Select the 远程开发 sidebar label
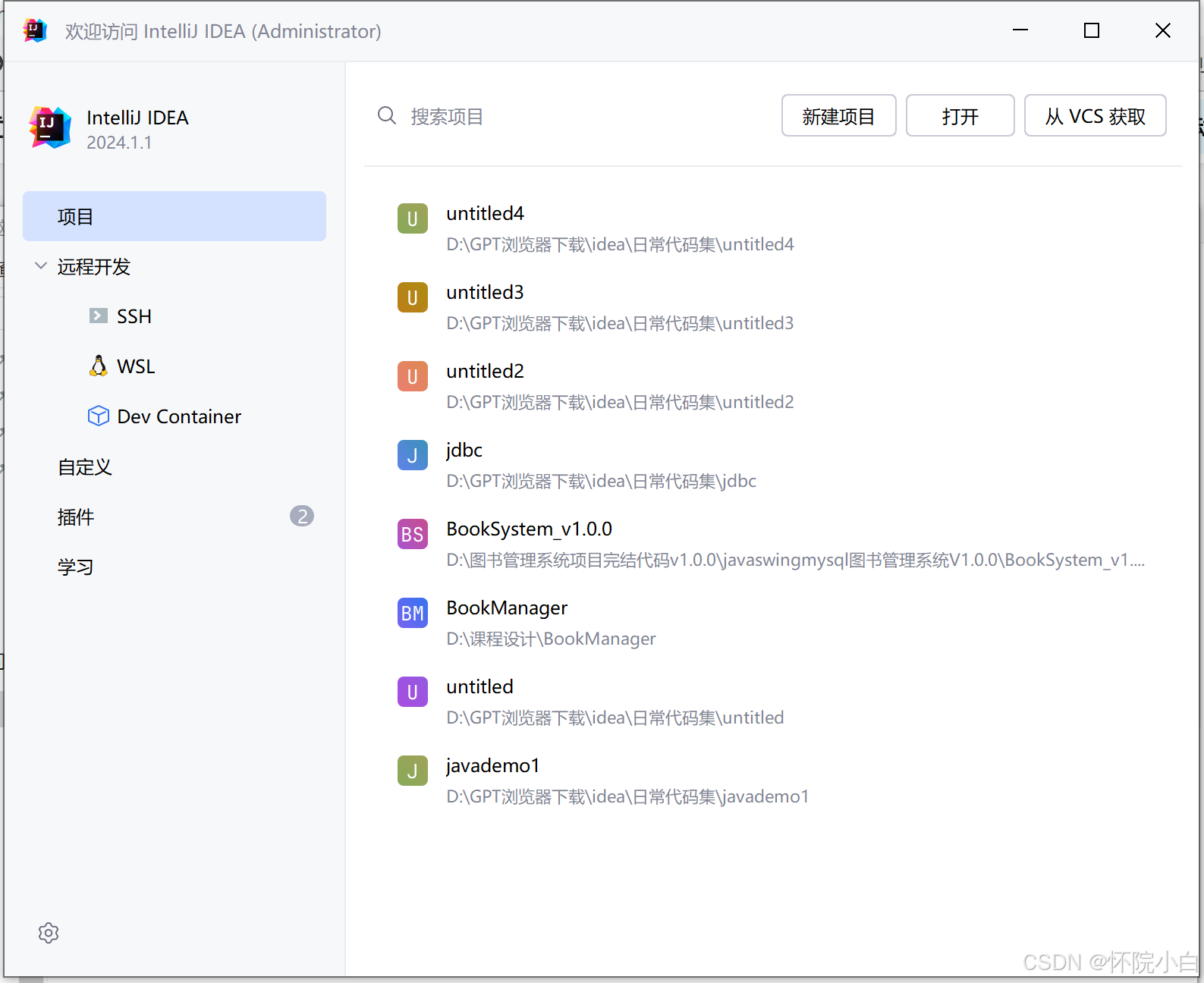The height and width of the screenshot is (983, 1204). [94, 267]
